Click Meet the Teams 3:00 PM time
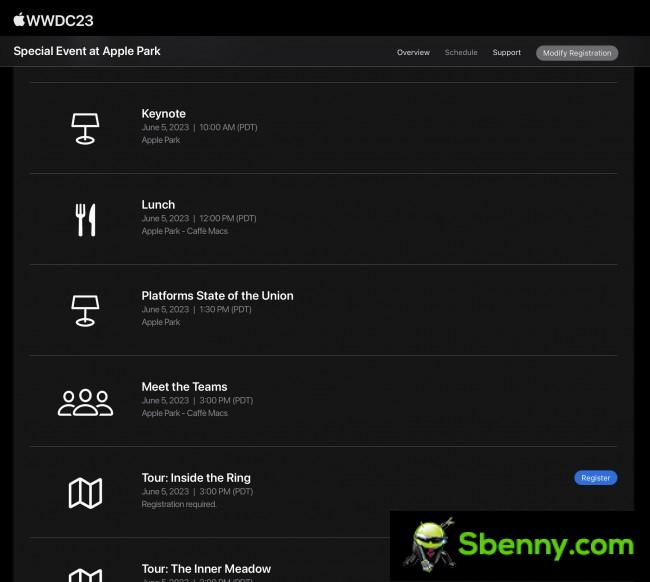 [226, 400]
